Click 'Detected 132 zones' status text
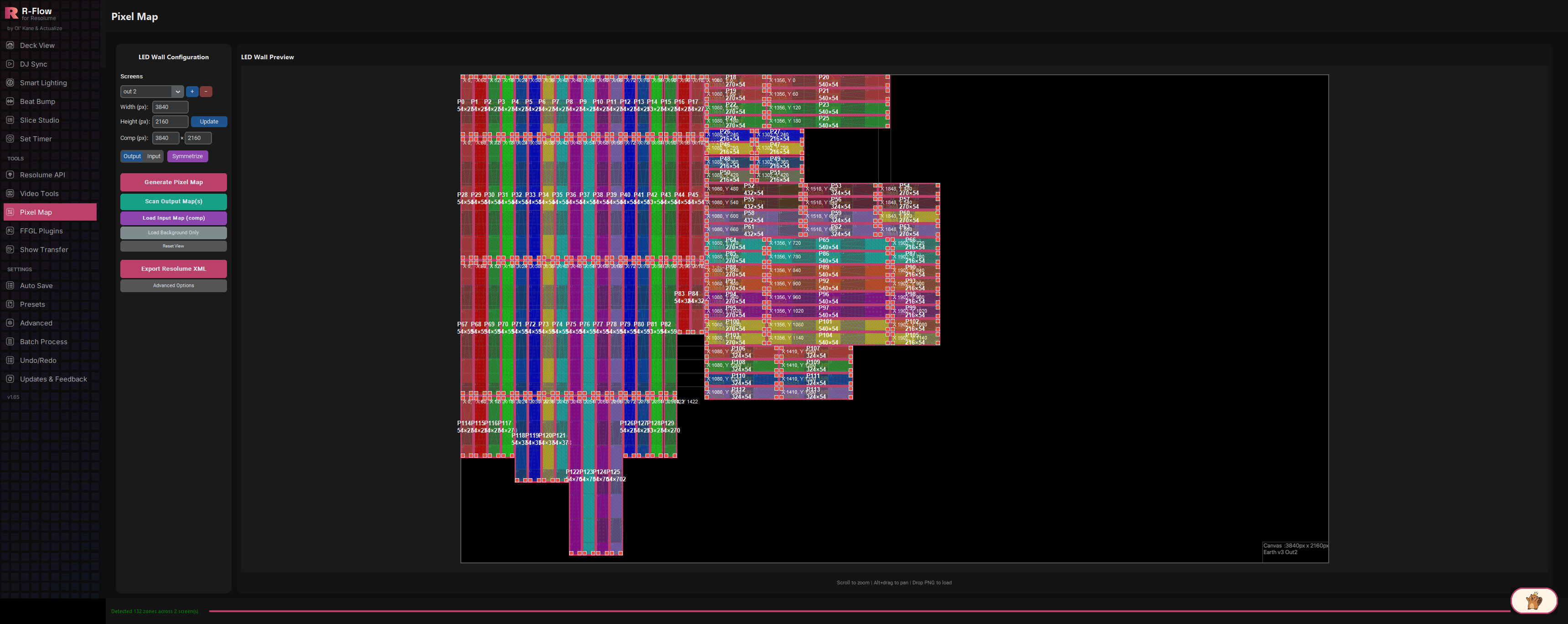The width and height of the screenshot is (1568, 624). (x=155, y=611)
